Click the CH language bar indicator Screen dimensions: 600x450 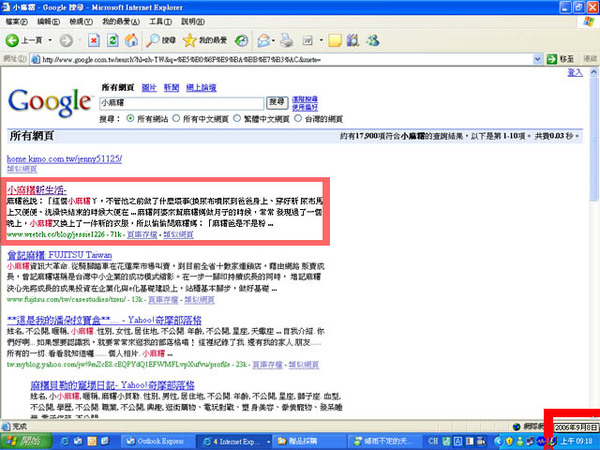point(433,441)
